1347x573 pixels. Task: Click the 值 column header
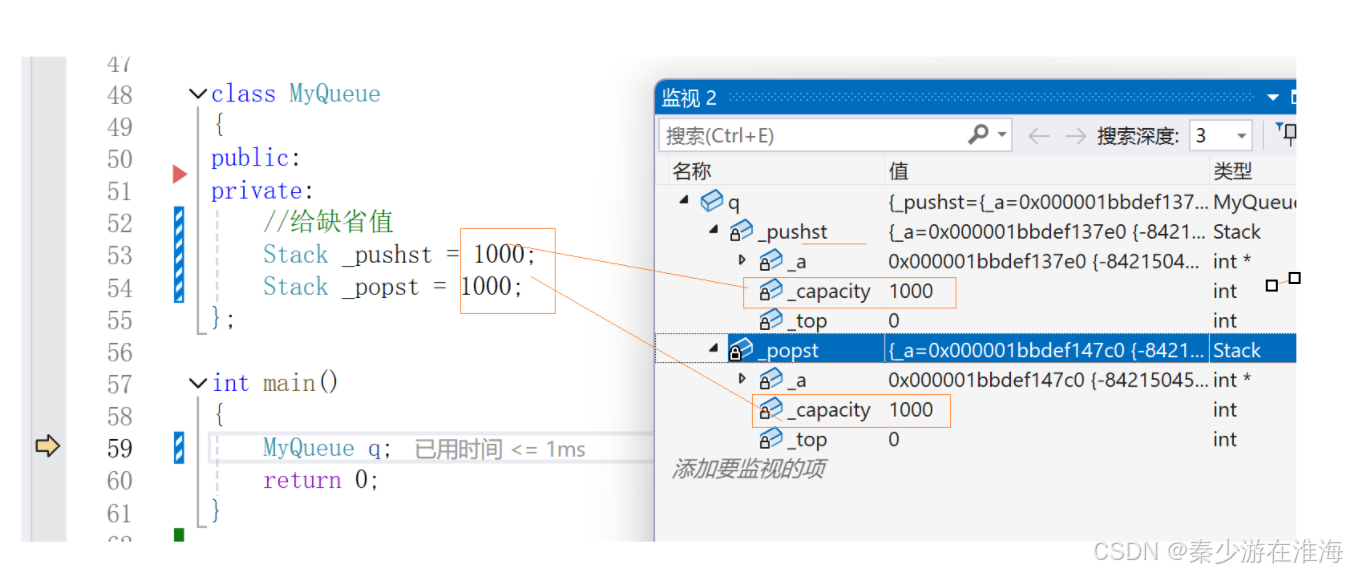coord(898,171)
